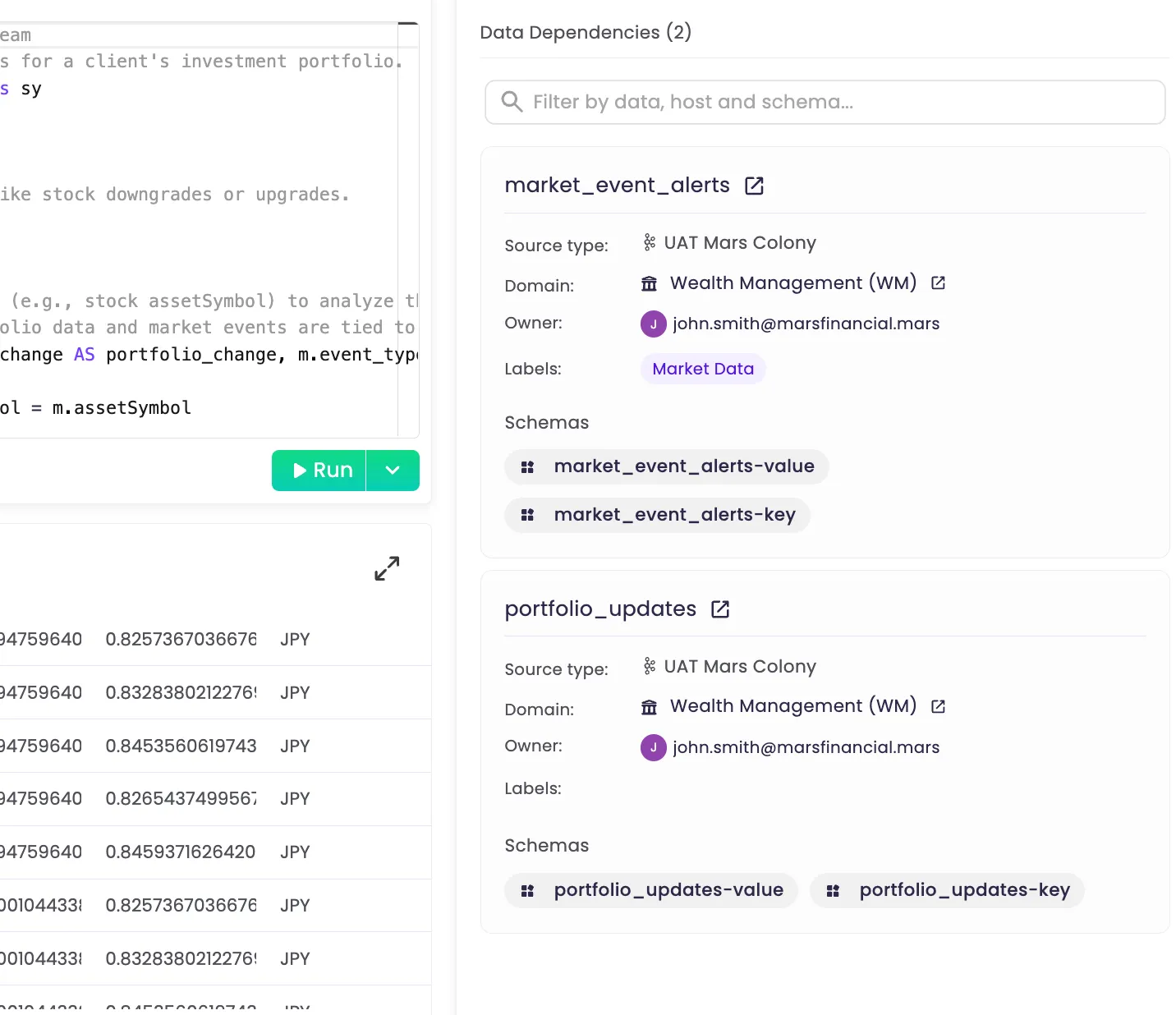Image resolution: width=1176 pixels, height=1015 pixels.
Task: Open the market_event_alerts dataset title
Action: coord(617,186)
